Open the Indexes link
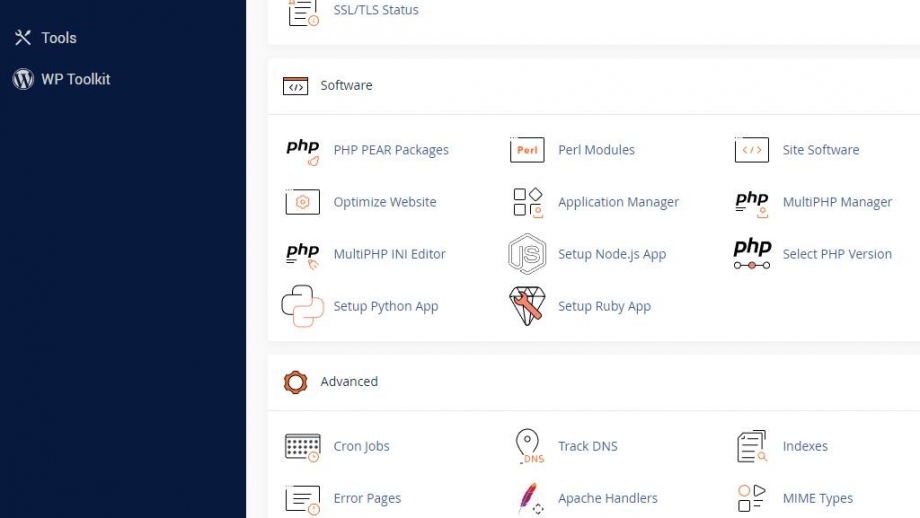 click(805, 446)
